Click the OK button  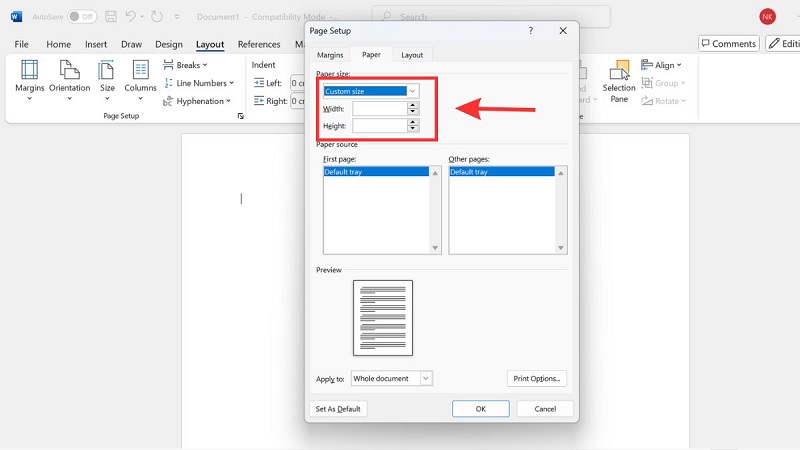pos(480,409)
